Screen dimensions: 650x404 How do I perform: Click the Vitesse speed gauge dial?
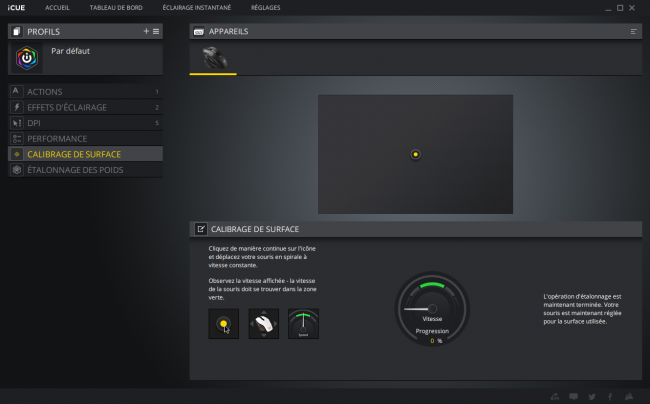click(x=432, y=309)
